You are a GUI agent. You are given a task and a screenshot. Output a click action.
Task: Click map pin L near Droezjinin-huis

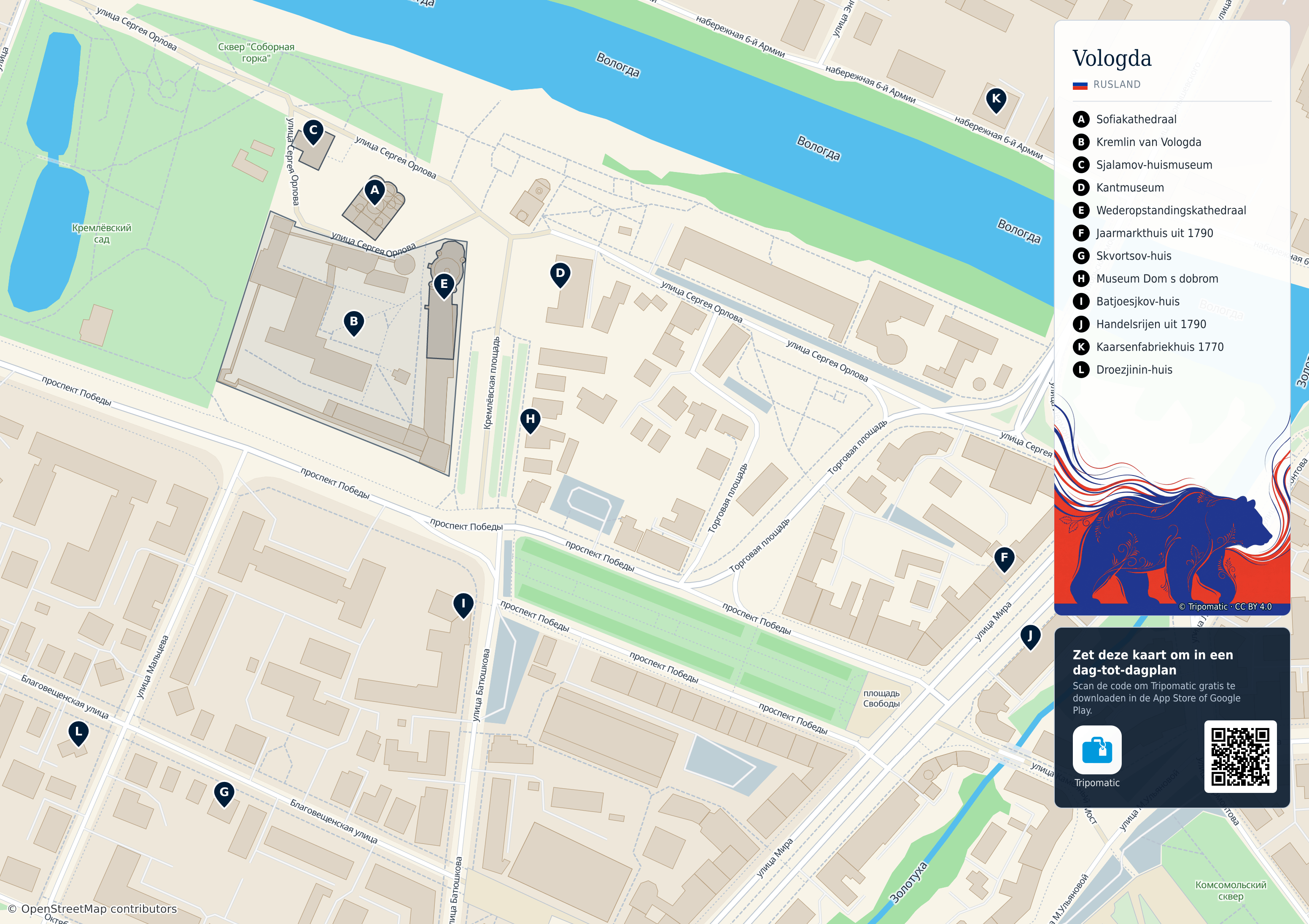click(x=78, y=733)
